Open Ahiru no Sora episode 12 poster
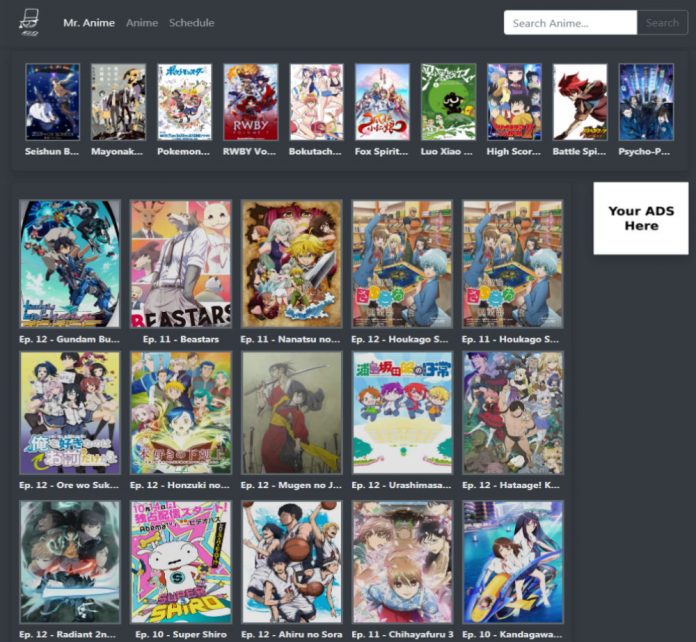Image resolution: width=696 pixels, height=642 pixels. point(292,562)
